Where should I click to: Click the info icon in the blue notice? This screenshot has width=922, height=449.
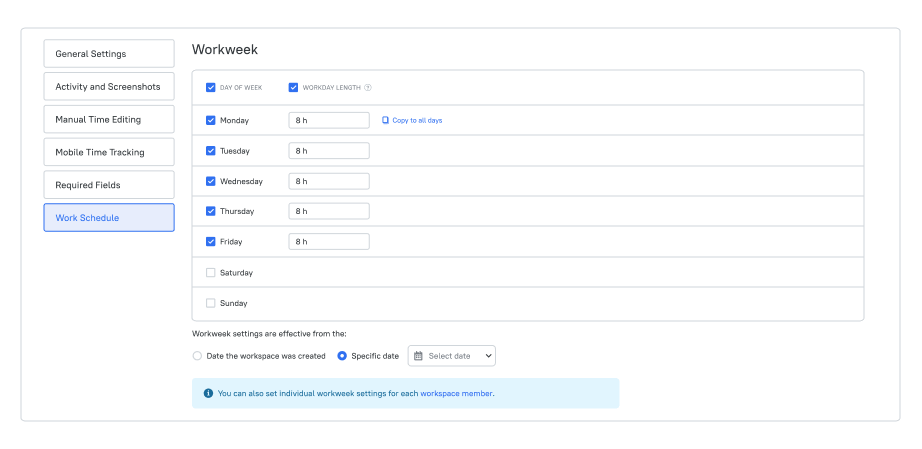coord(208,393)
